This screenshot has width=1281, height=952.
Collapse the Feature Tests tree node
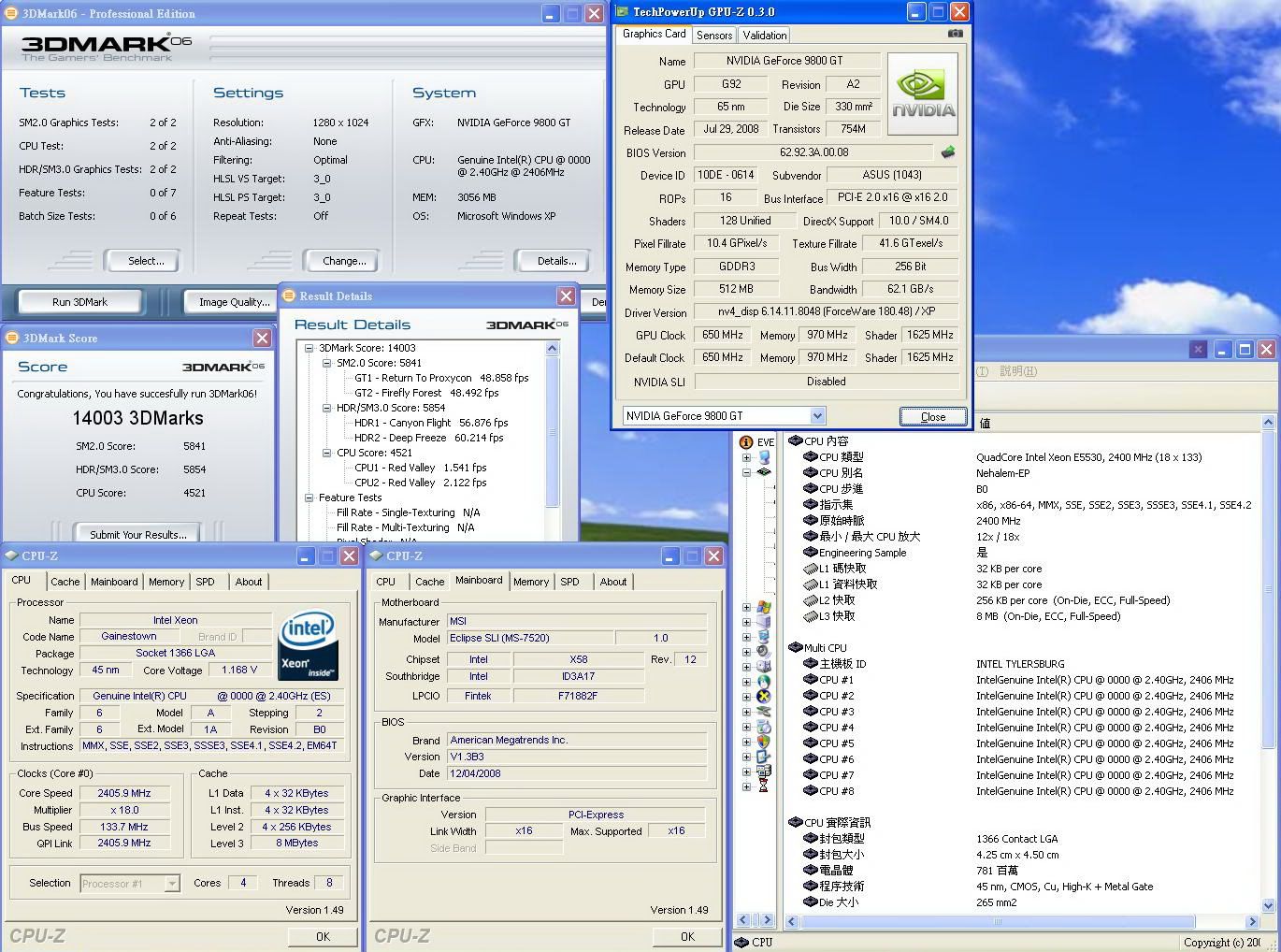[x=309, y=498]
